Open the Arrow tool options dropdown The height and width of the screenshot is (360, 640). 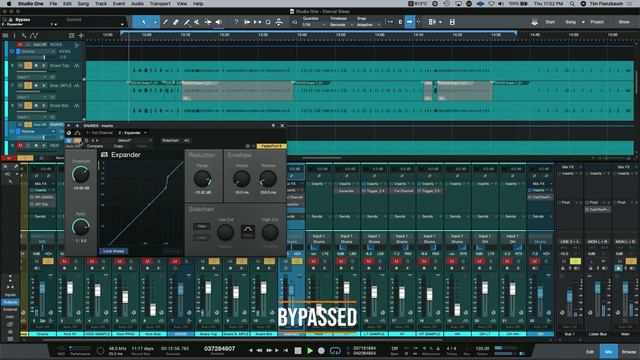(155, 22)
